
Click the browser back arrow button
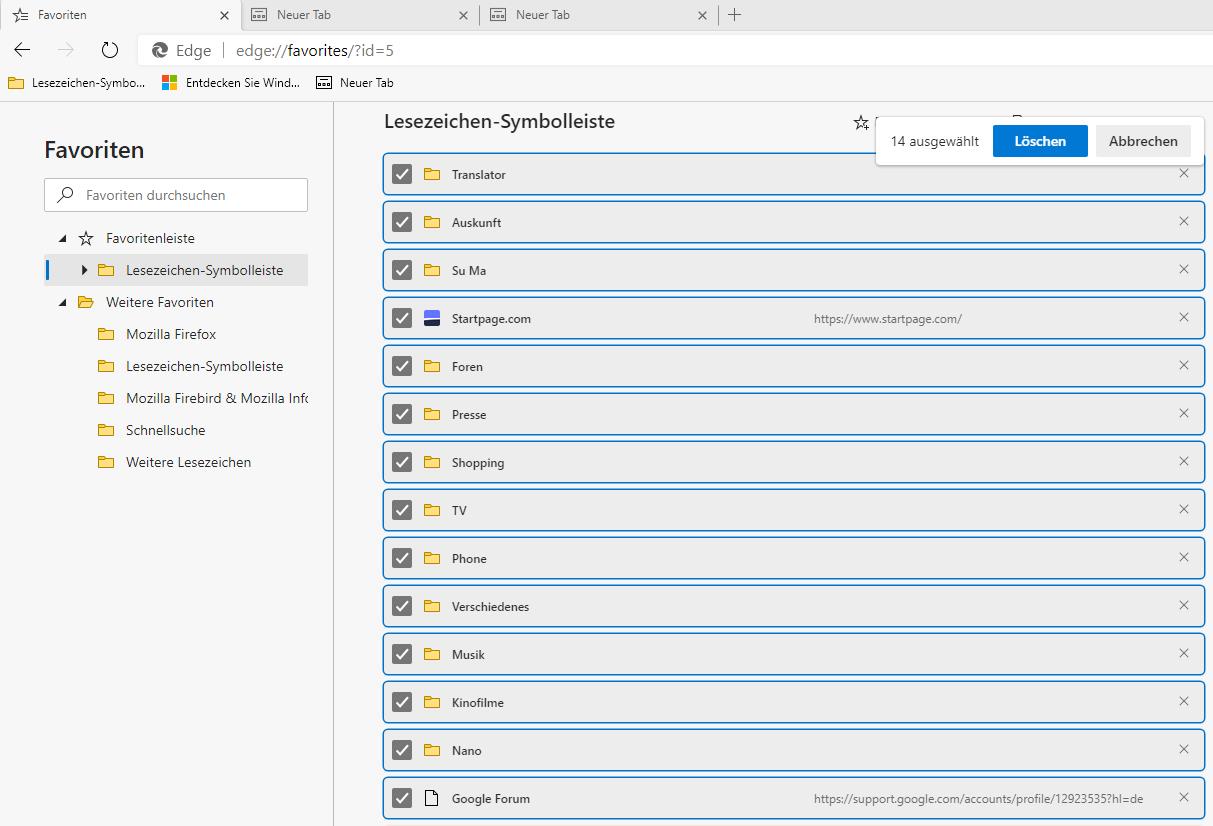tap(22, 50)
